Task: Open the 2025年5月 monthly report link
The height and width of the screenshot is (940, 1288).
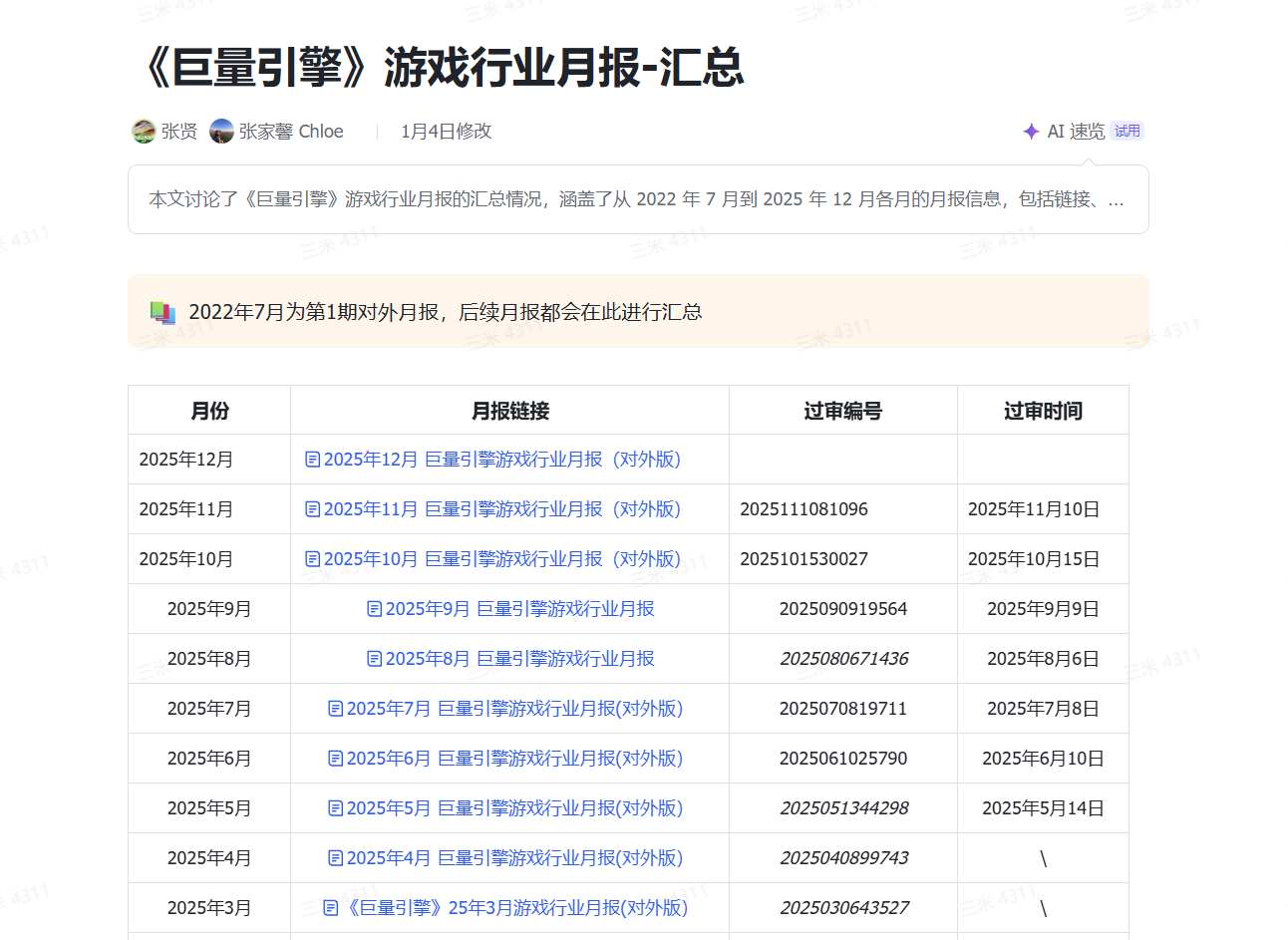Action: 508,807
